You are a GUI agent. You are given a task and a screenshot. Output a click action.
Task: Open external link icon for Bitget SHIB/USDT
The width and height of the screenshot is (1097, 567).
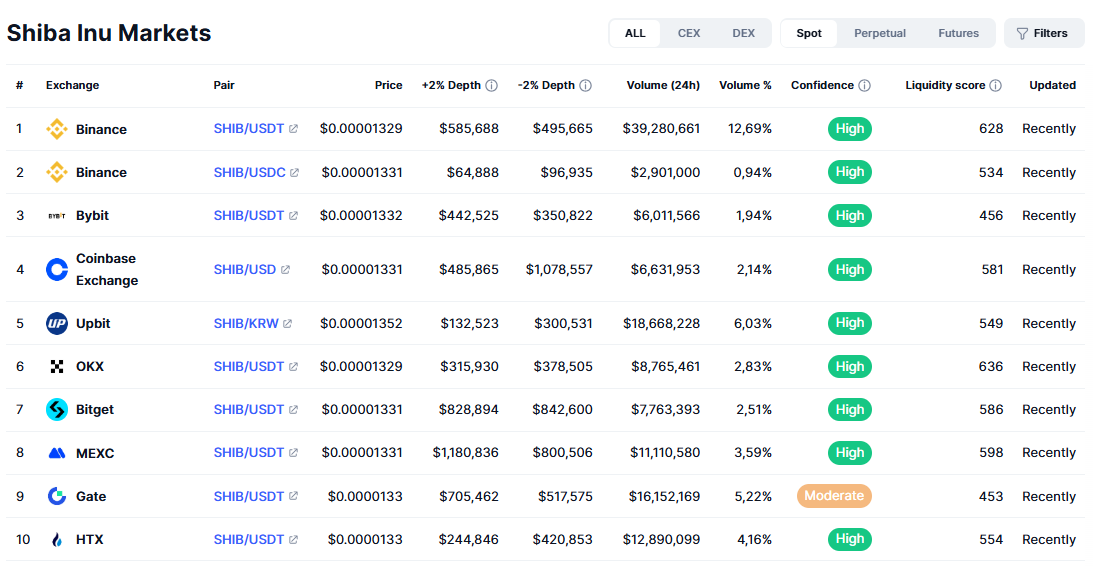point(293,410)
